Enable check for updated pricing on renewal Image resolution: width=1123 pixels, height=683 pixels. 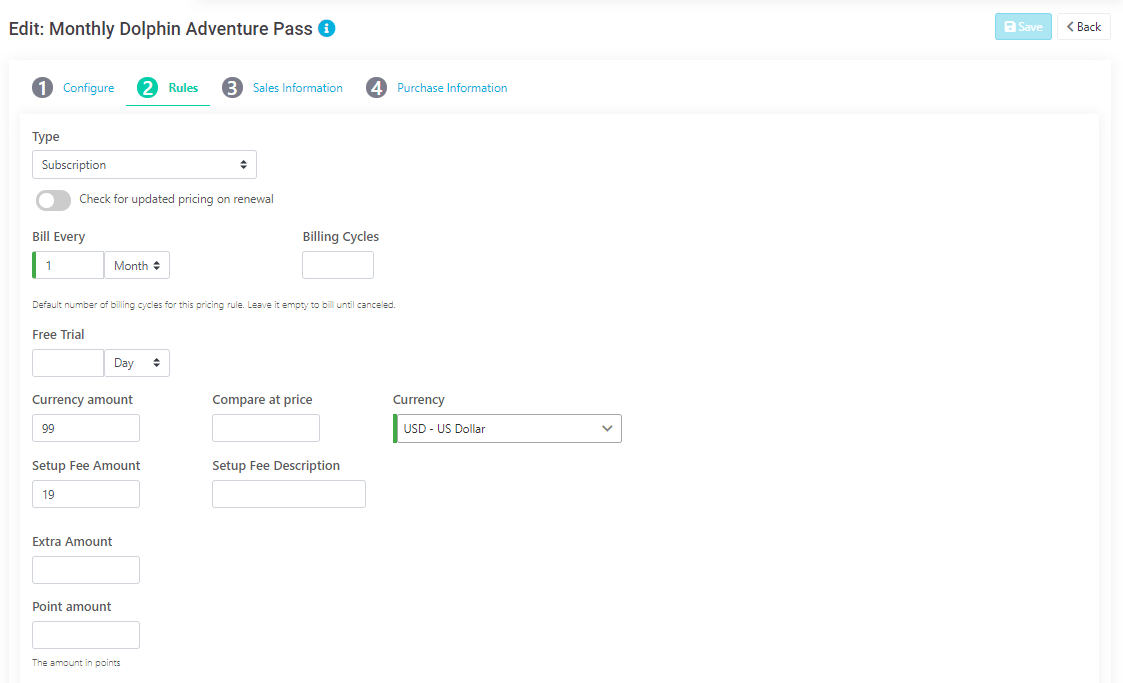click(x=52, y=200)
